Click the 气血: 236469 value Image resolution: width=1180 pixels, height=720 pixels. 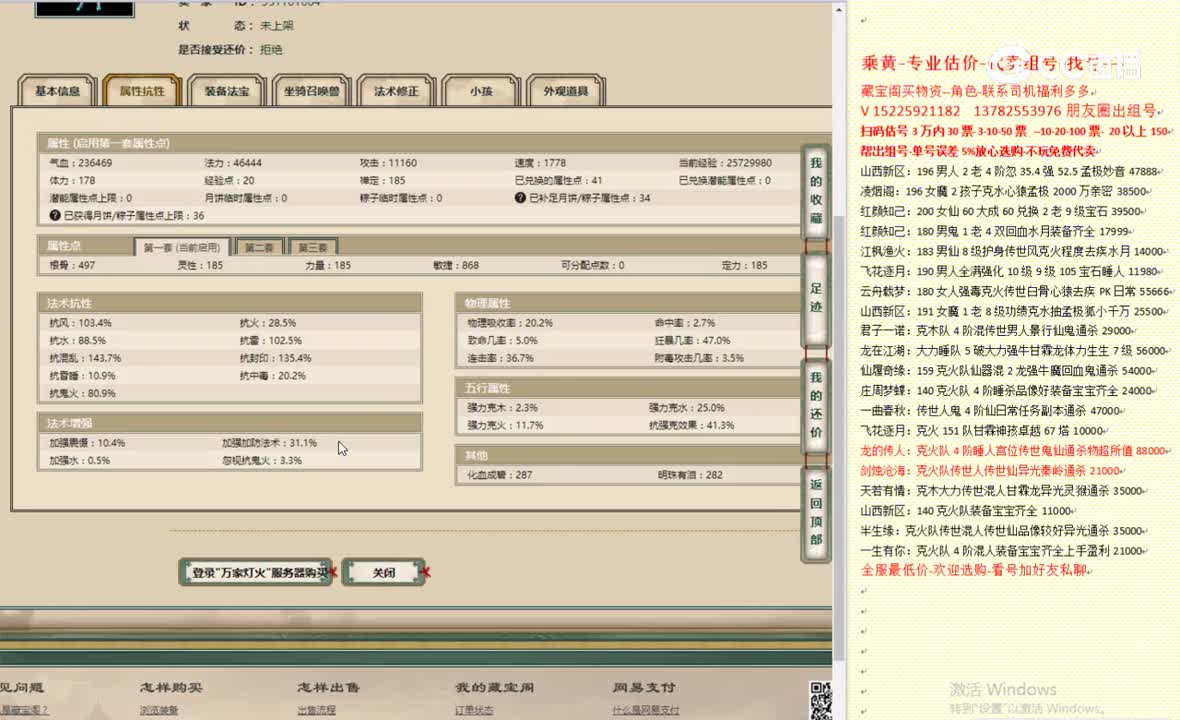tap(81, 163)
